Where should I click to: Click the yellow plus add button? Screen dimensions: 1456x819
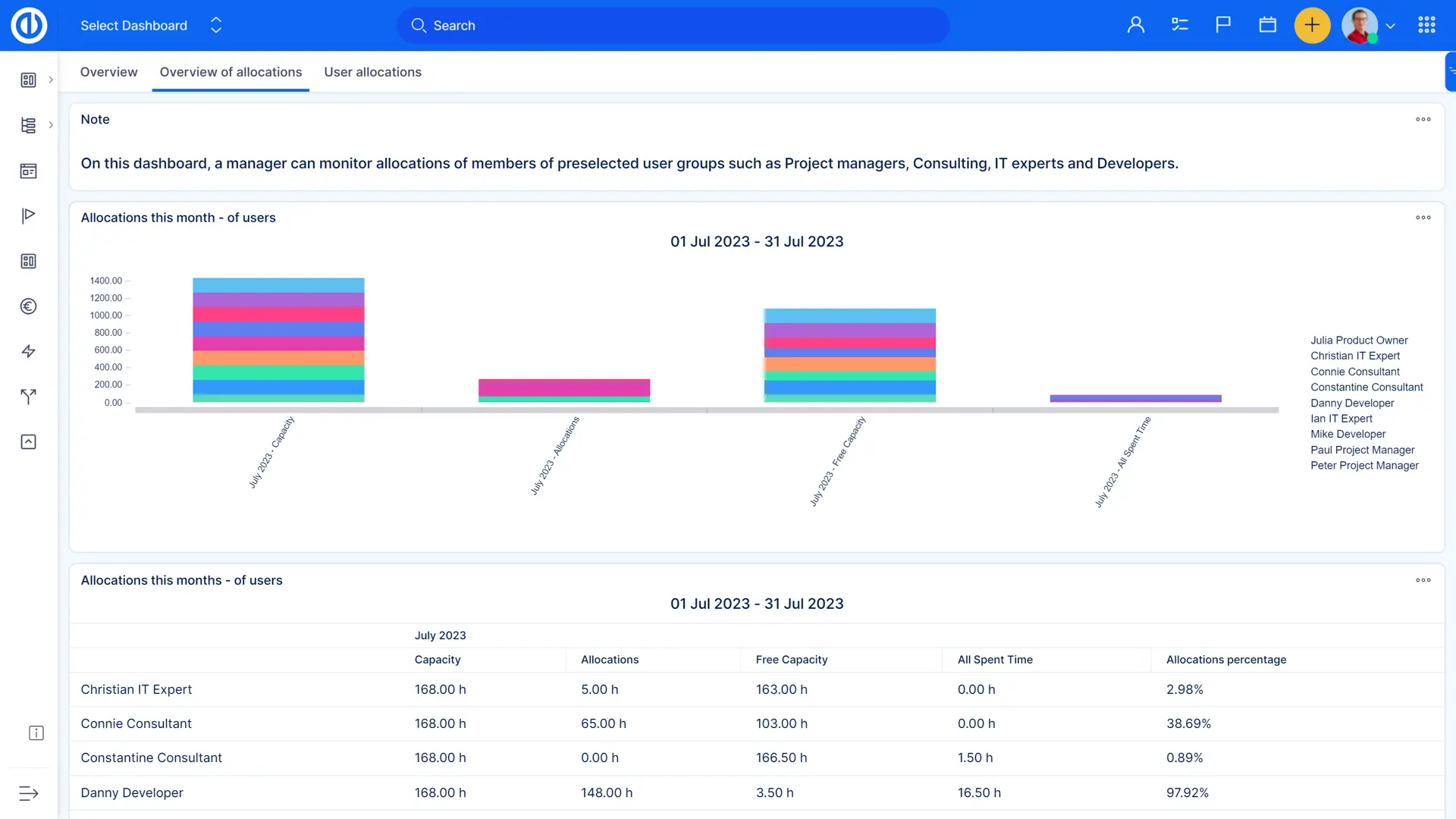[x=1311, y=25]
